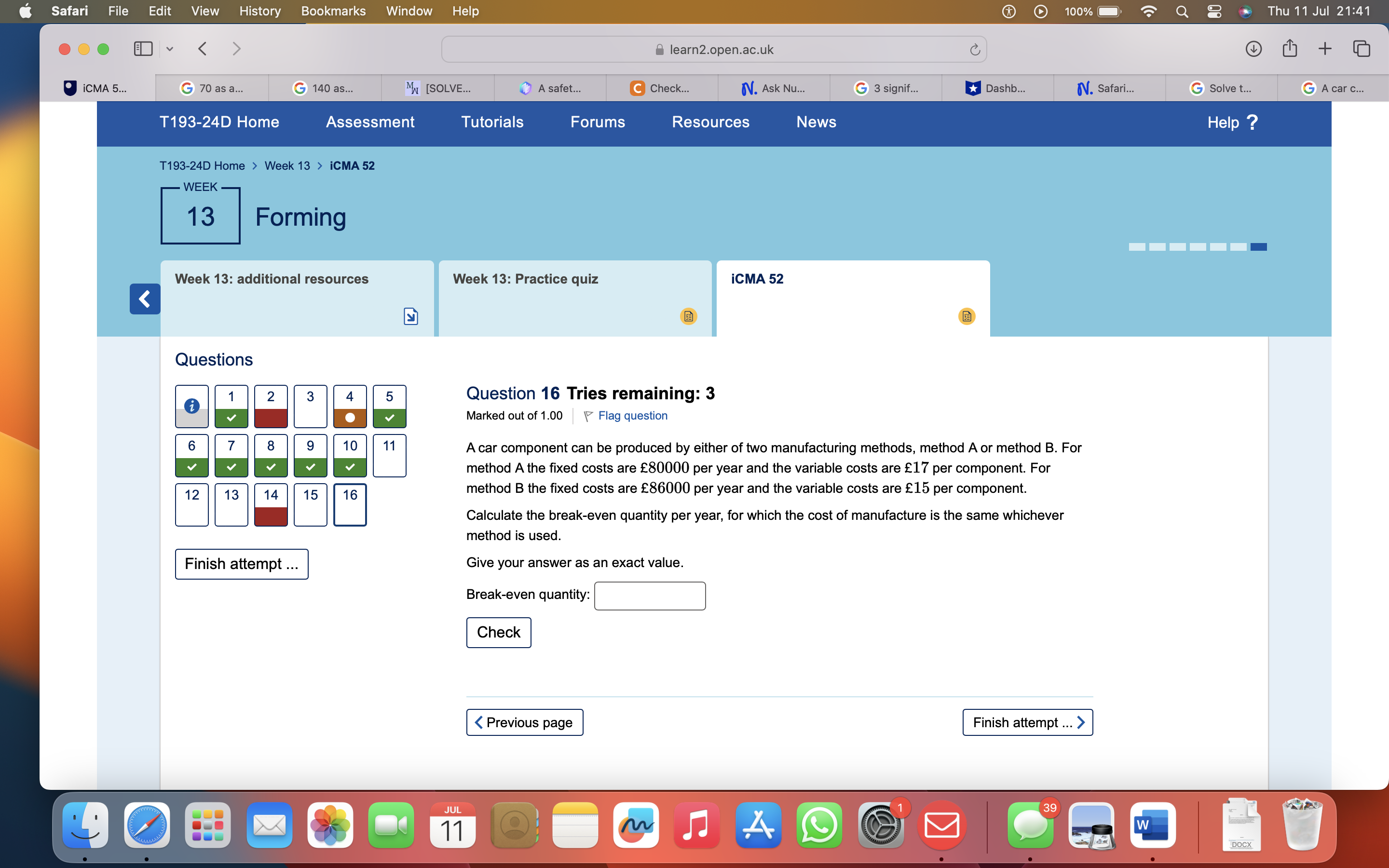Open the Bookmarks menu
Viewport: 1389px width, 868px height.
coord(333,11)
